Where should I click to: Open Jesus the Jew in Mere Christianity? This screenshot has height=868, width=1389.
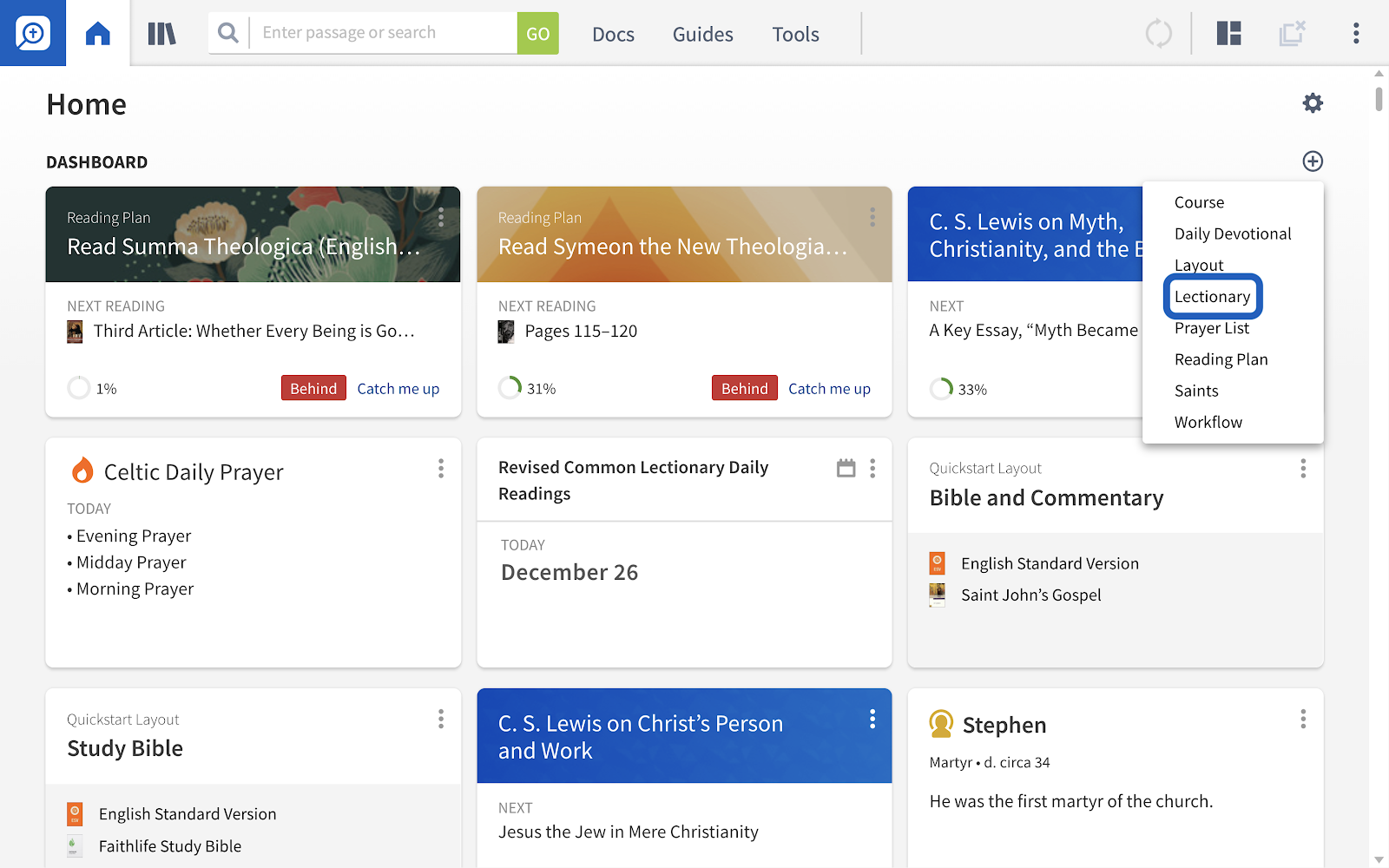pyautogui.click(x=629, y=832)
